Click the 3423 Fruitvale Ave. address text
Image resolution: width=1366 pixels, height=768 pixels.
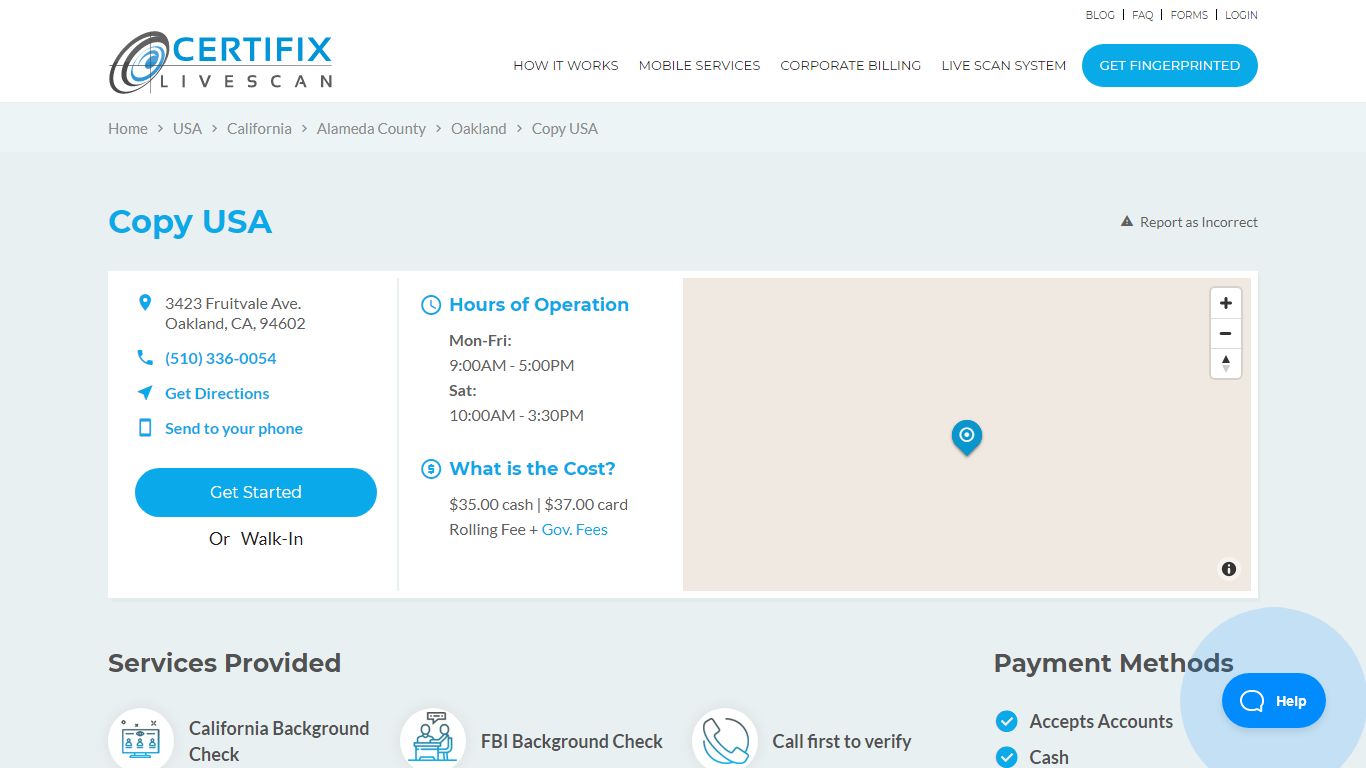pyautogui.click(x=233, y=303)
